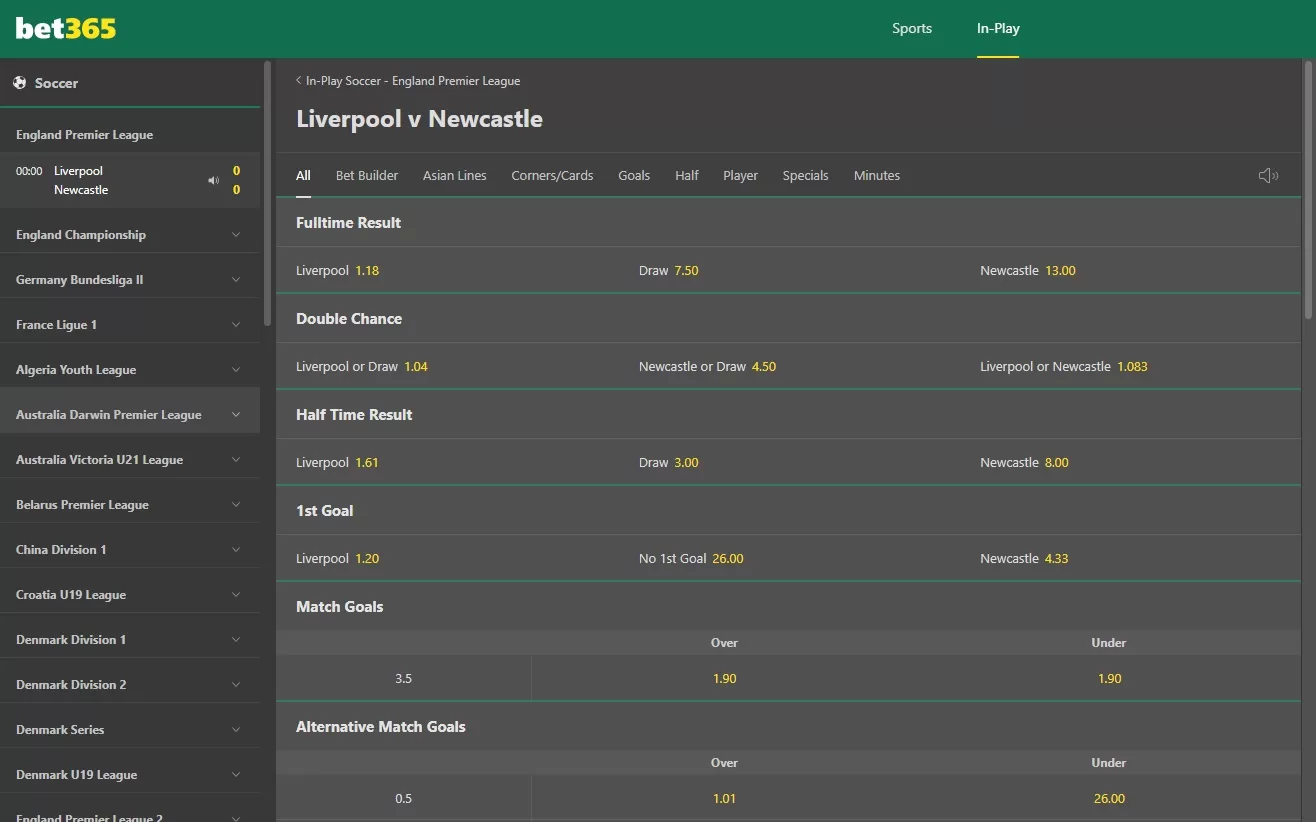Open the Player tab

(x=740, y=175)
